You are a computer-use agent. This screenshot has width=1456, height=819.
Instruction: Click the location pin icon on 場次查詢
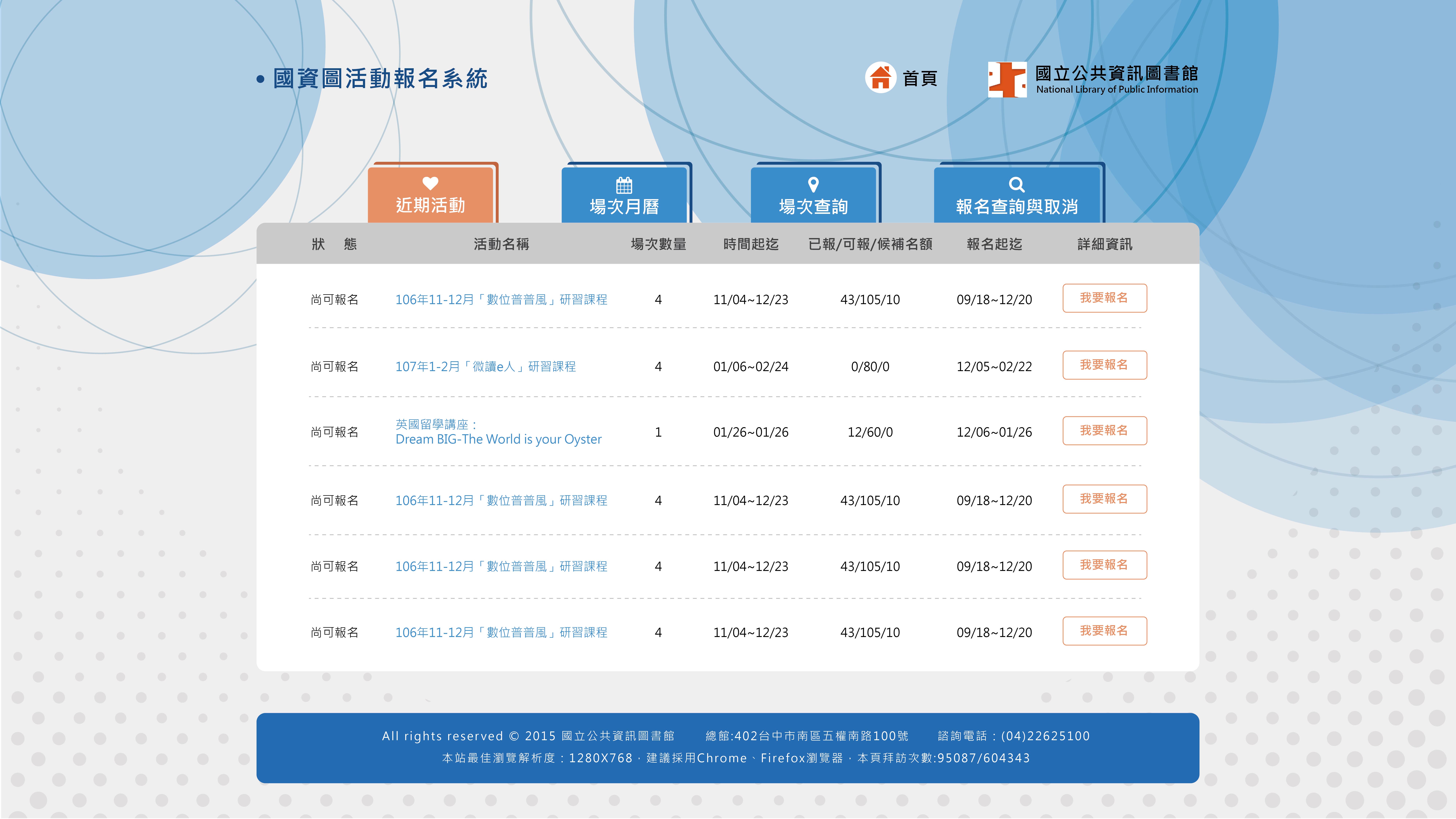813,185
